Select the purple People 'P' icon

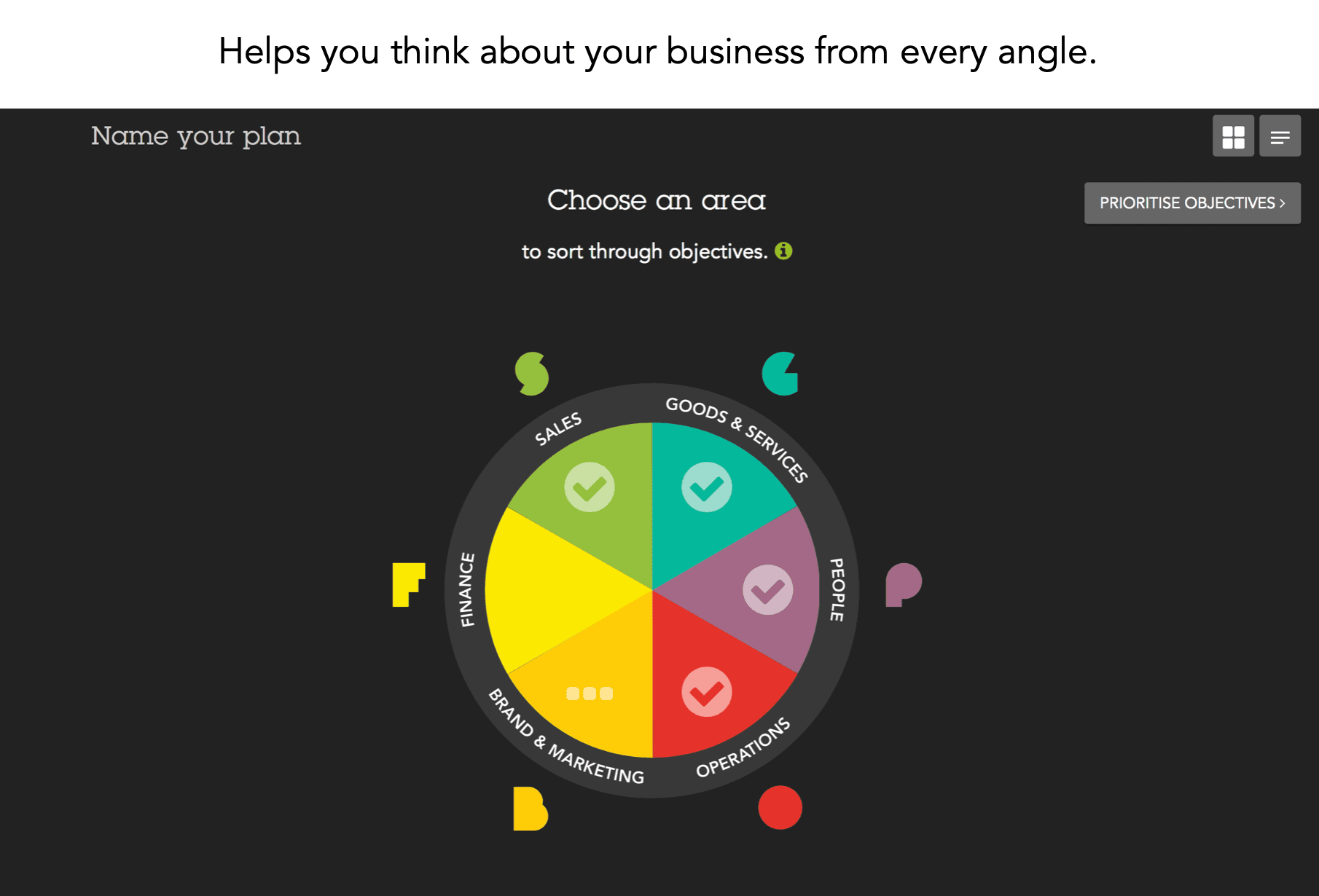point(904,583)
